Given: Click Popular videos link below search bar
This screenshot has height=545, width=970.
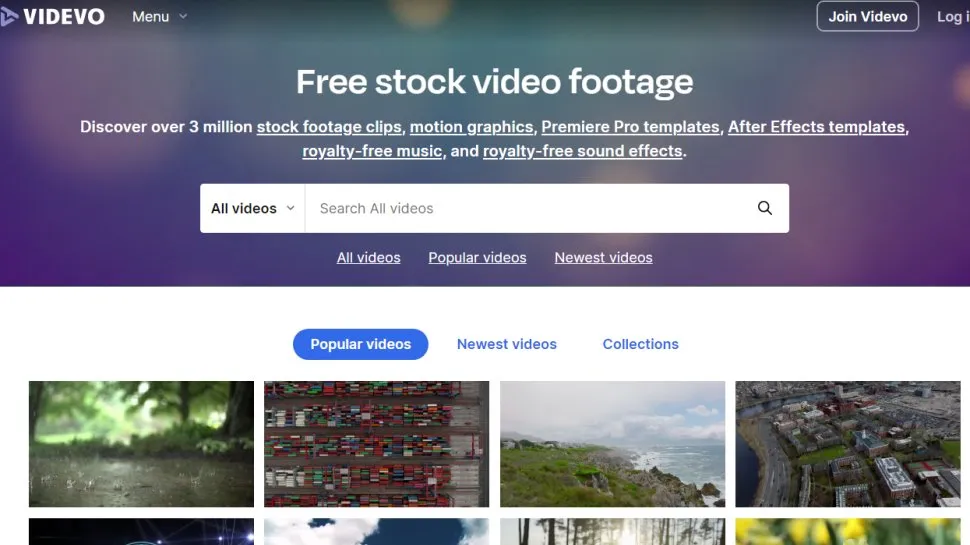Looking at the screenshot, I should 477,257.
